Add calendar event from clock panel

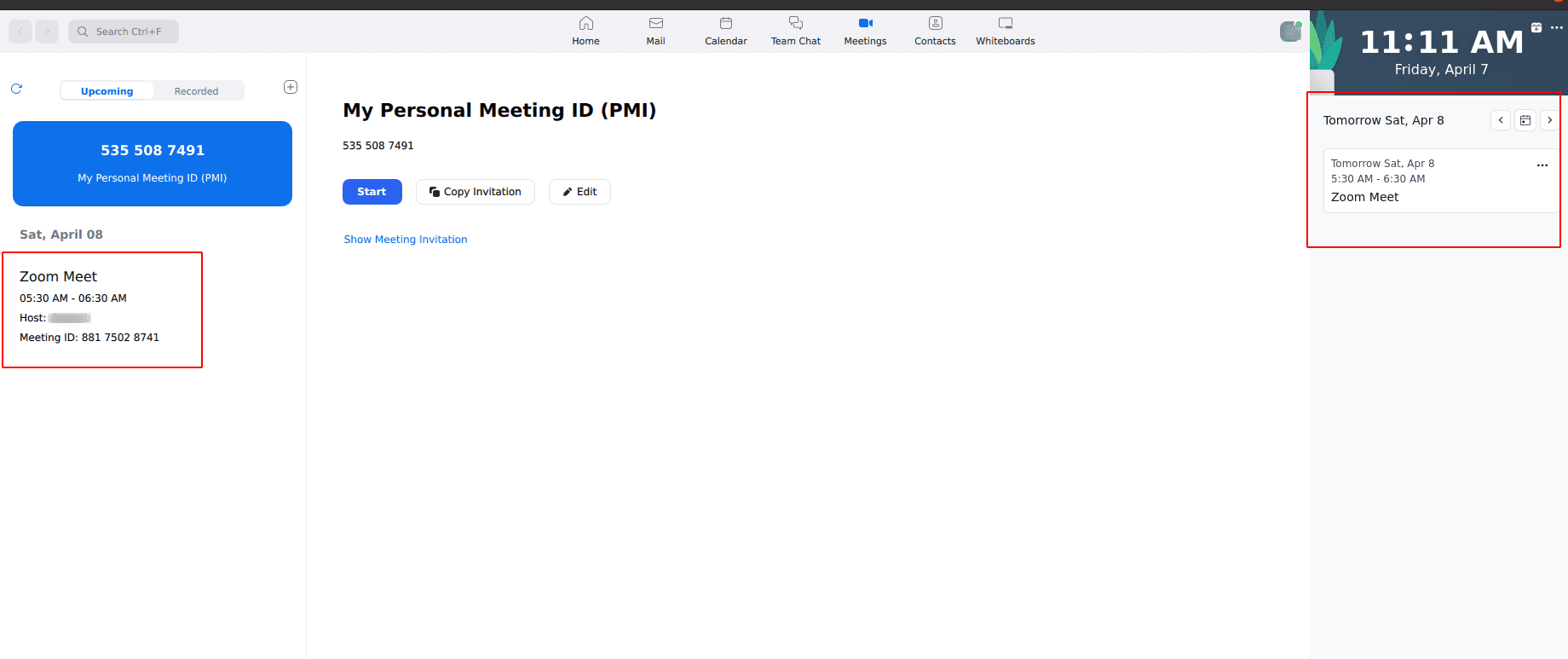[x=1536, y=27]
